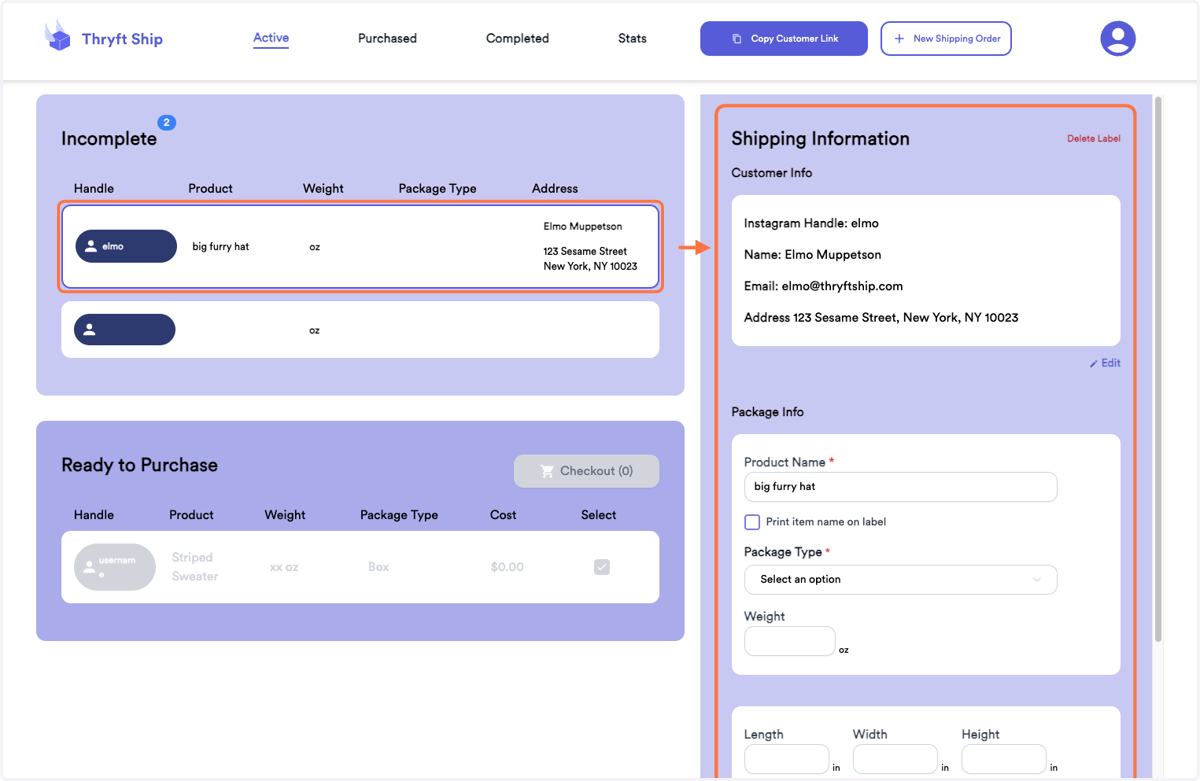Click the Incomplete section heading
Screen dimensions: 1200x781
(109, 139)
